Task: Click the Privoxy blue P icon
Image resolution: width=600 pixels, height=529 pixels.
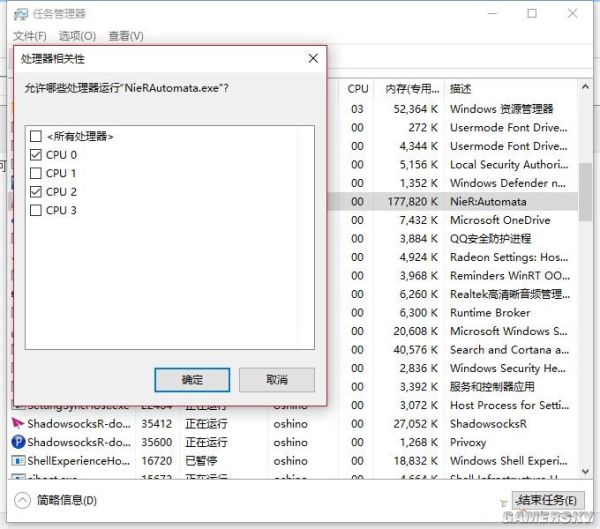Action: 18,442
